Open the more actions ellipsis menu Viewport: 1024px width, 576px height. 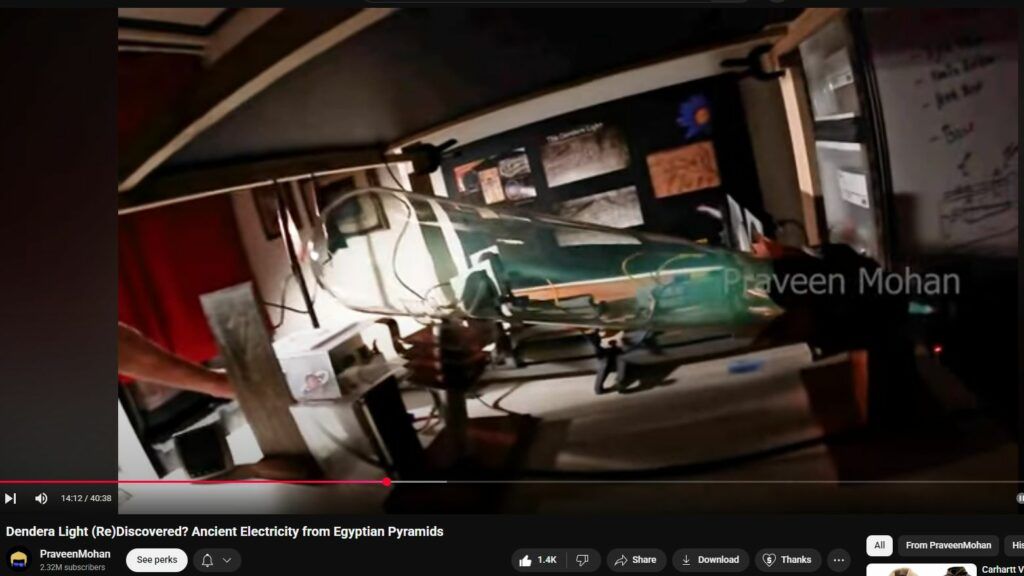[x=839, y=560]
